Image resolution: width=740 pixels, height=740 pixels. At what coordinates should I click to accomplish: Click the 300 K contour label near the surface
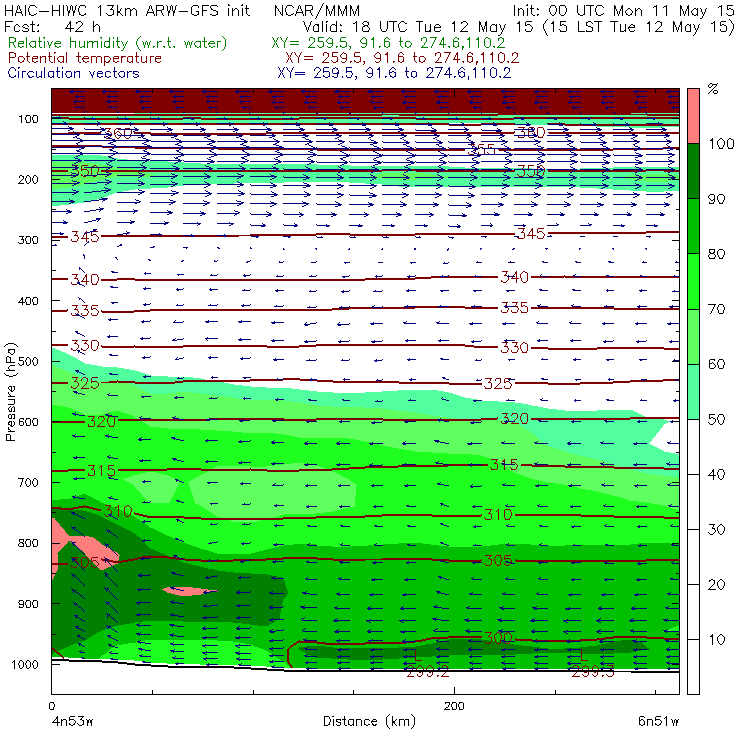[498, 639]
